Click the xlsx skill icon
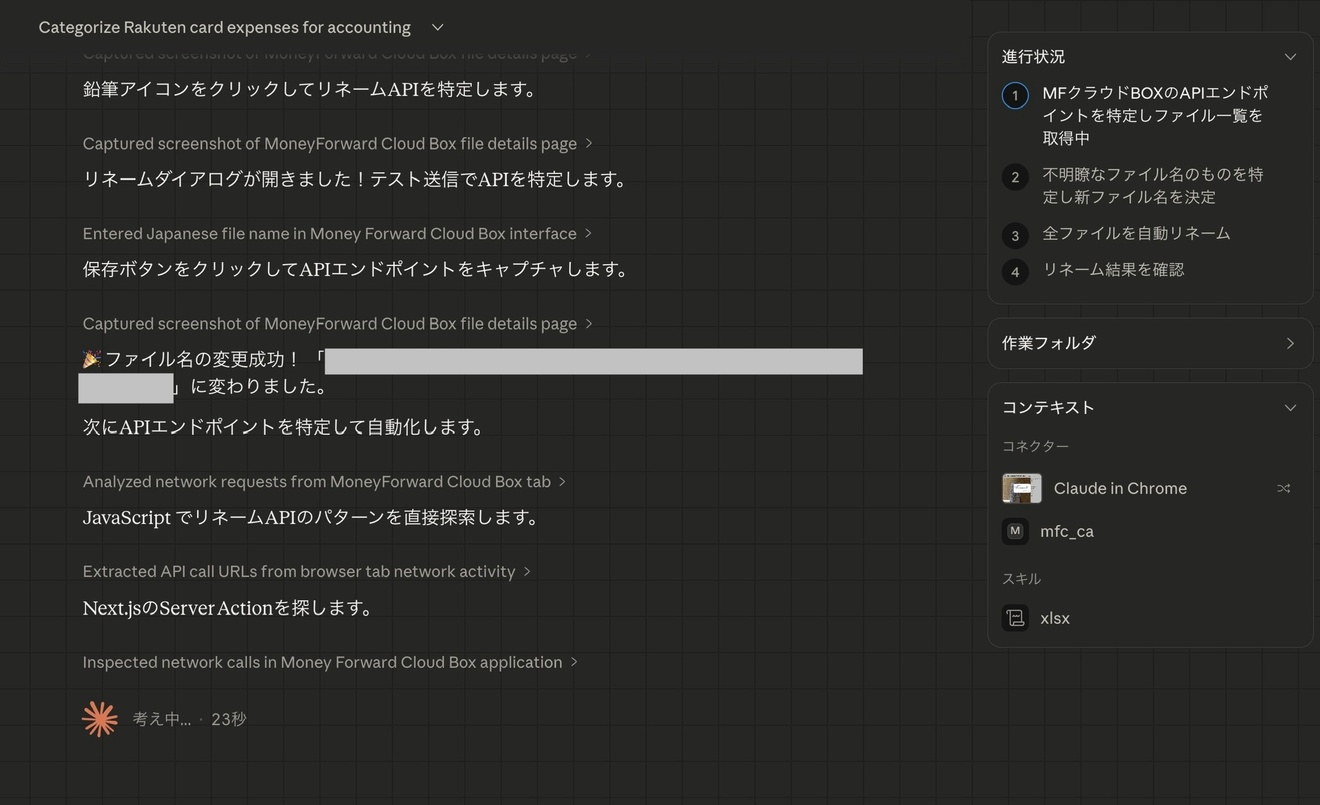Image resolution: width=1320 pixels, height=805 pixels. (1015, 618)
